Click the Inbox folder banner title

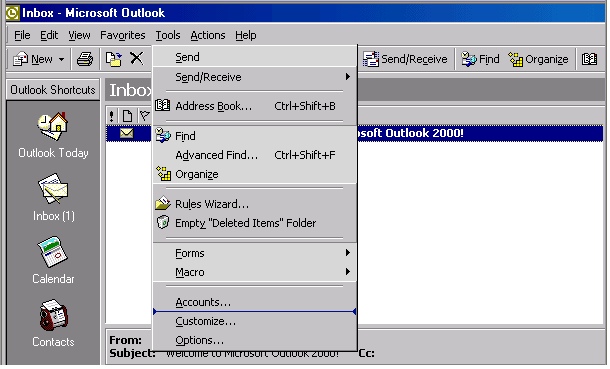pos(130,90)
